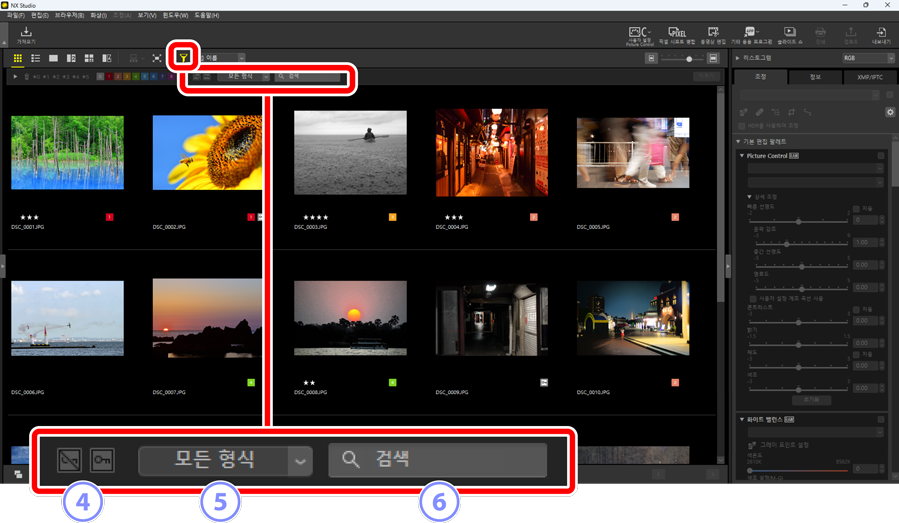This screenshot has width=899, height=523.
Task: Click the Export (내보내기) icon
Action: [x=881, y=36]
